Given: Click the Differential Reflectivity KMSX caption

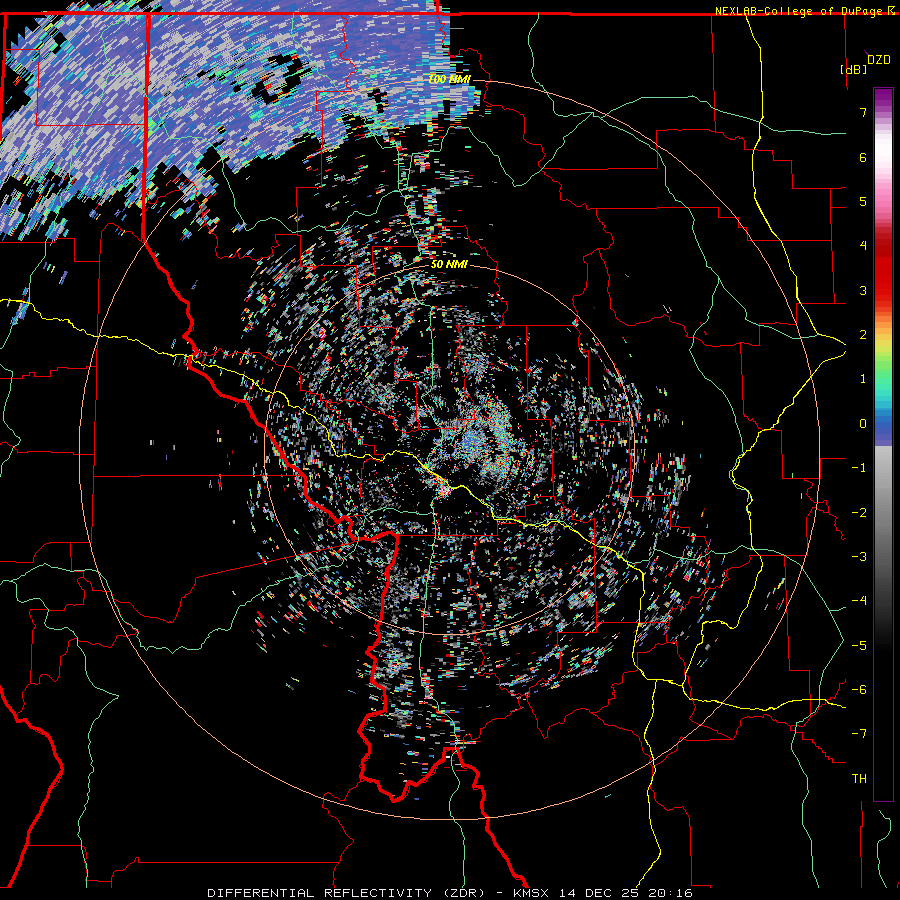Looking at the screenshot, I should click(x=449, y=893).
